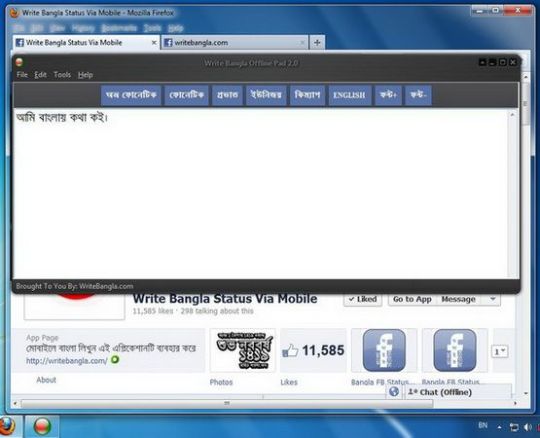The image size is (540, 438).
Task: Click 'Brought To You By: WriteBangla.com' status text
Action: 75,286
